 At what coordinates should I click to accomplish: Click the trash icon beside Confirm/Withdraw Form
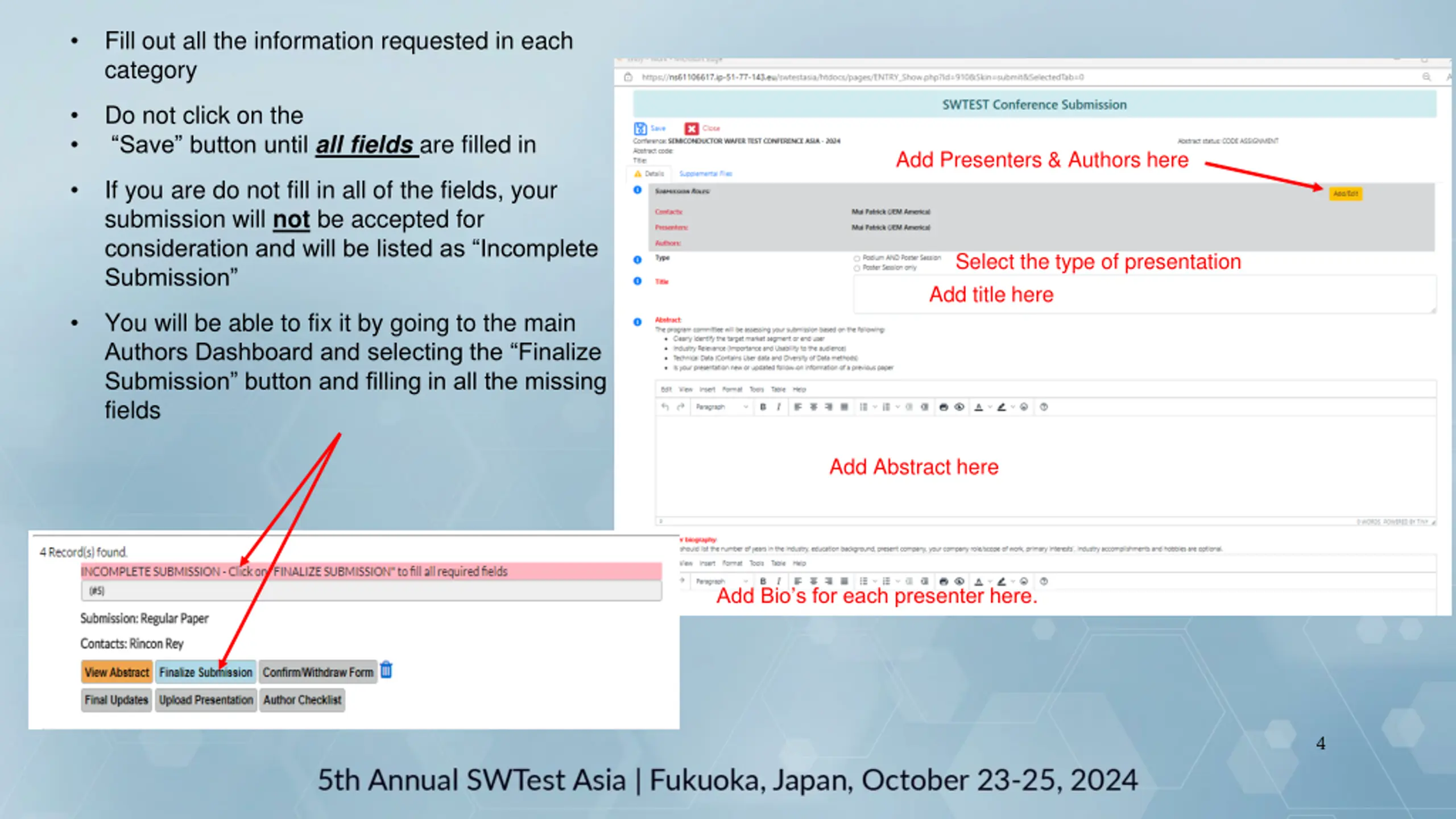click(x=386, y=669)
